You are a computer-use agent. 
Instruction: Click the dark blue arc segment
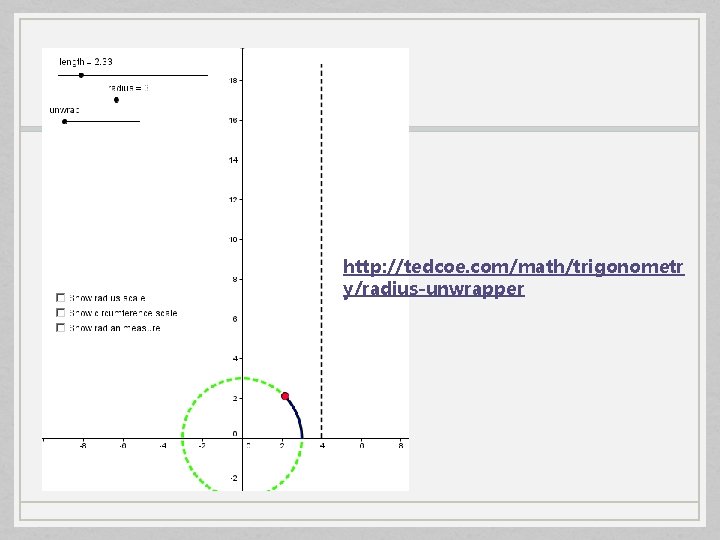[296, 416]
